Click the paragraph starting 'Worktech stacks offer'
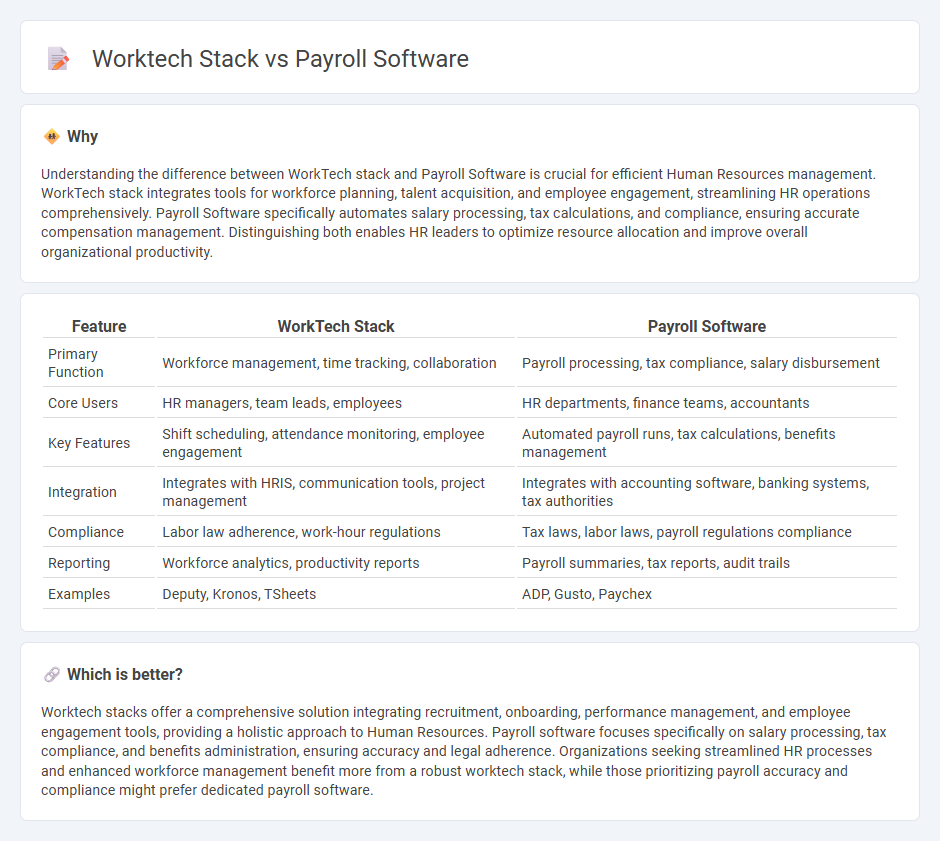Viewport: 940px width, 841px height. (463, 752)
